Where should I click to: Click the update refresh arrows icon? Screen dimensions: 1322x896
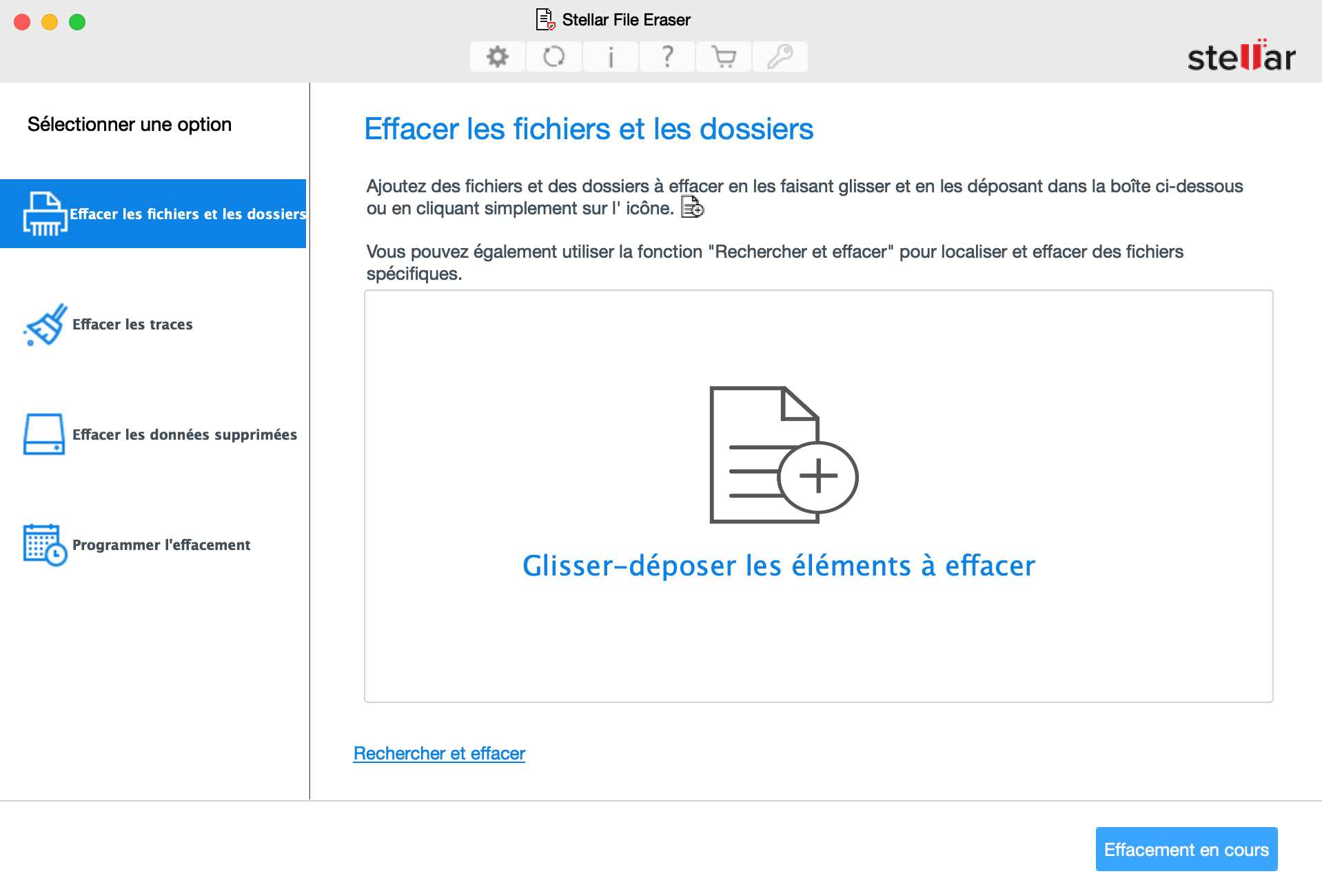coord(554,57)
